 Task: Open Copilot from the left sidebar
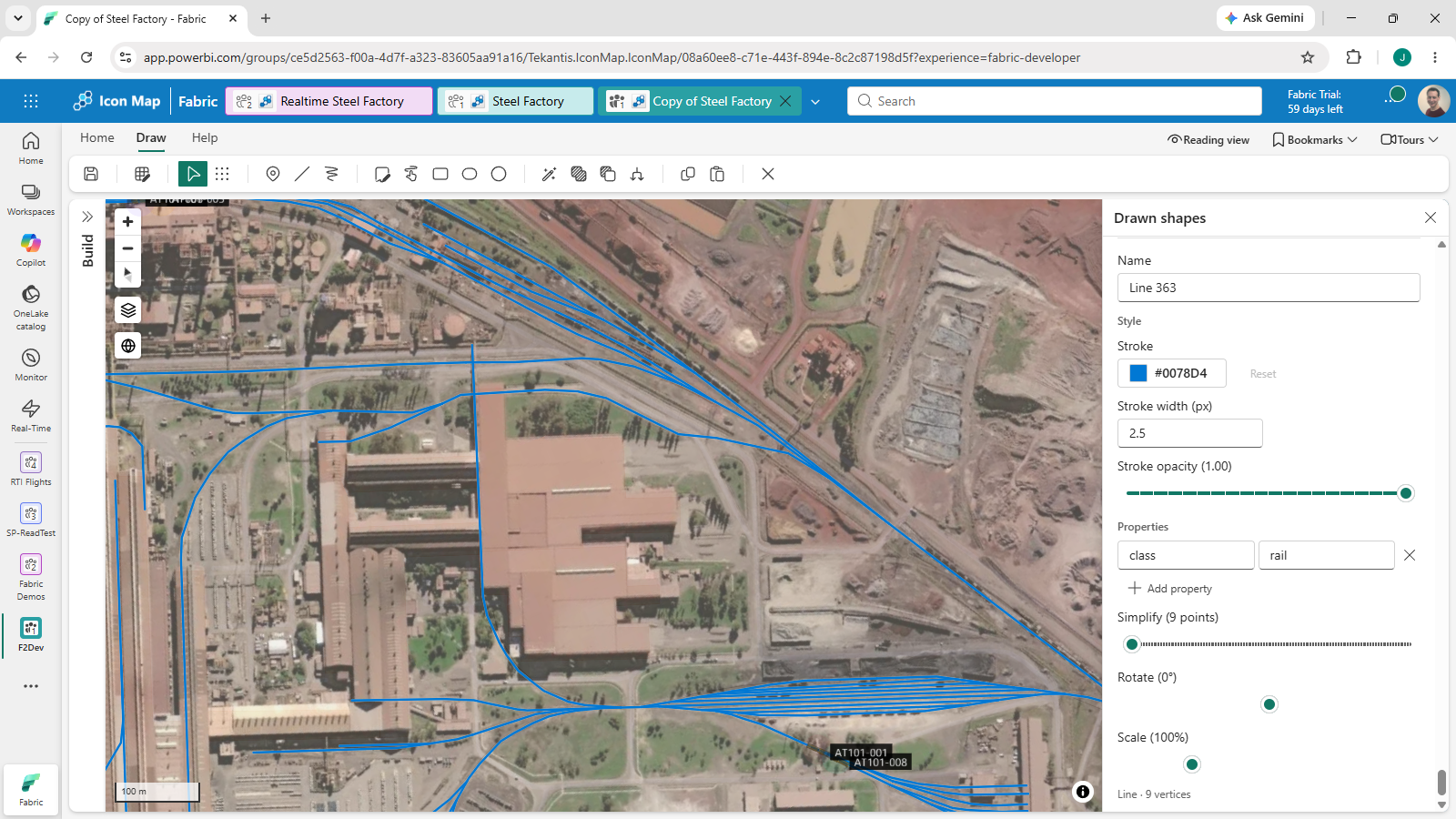click(x=31, y=249)
